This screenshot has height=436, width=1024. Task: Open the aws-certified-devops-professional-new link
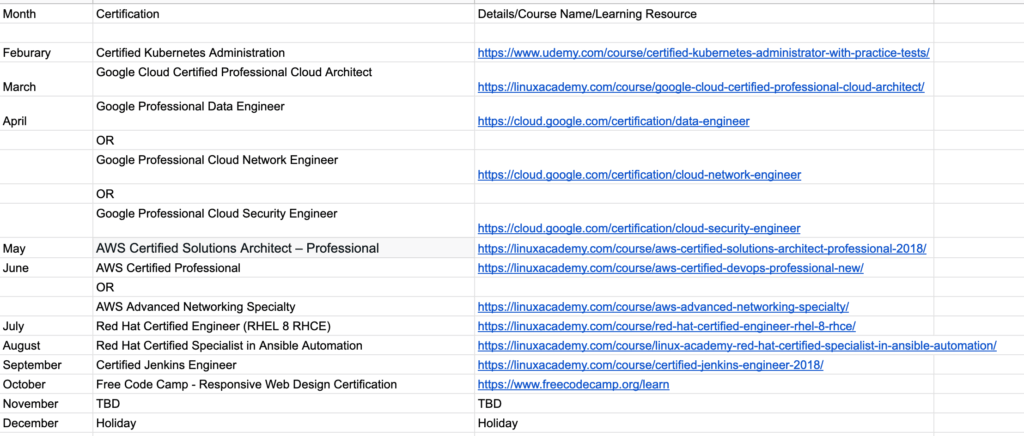(x=671, y=268)
